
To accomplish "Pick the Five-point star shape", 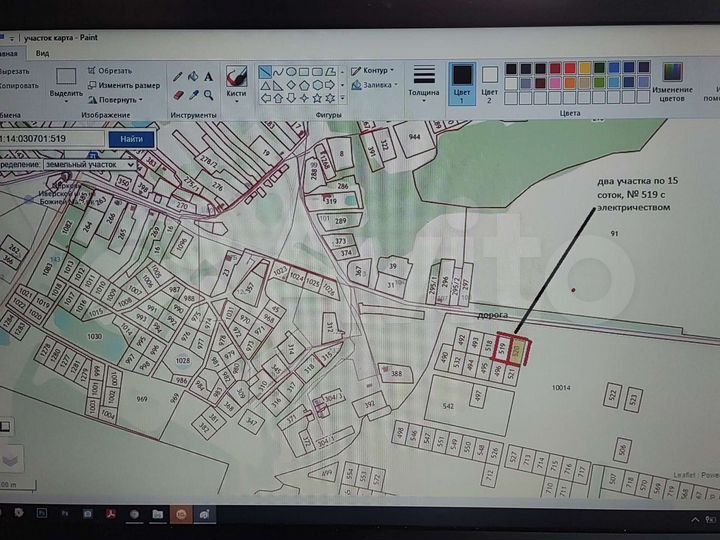I will click(x=317, y=98).
